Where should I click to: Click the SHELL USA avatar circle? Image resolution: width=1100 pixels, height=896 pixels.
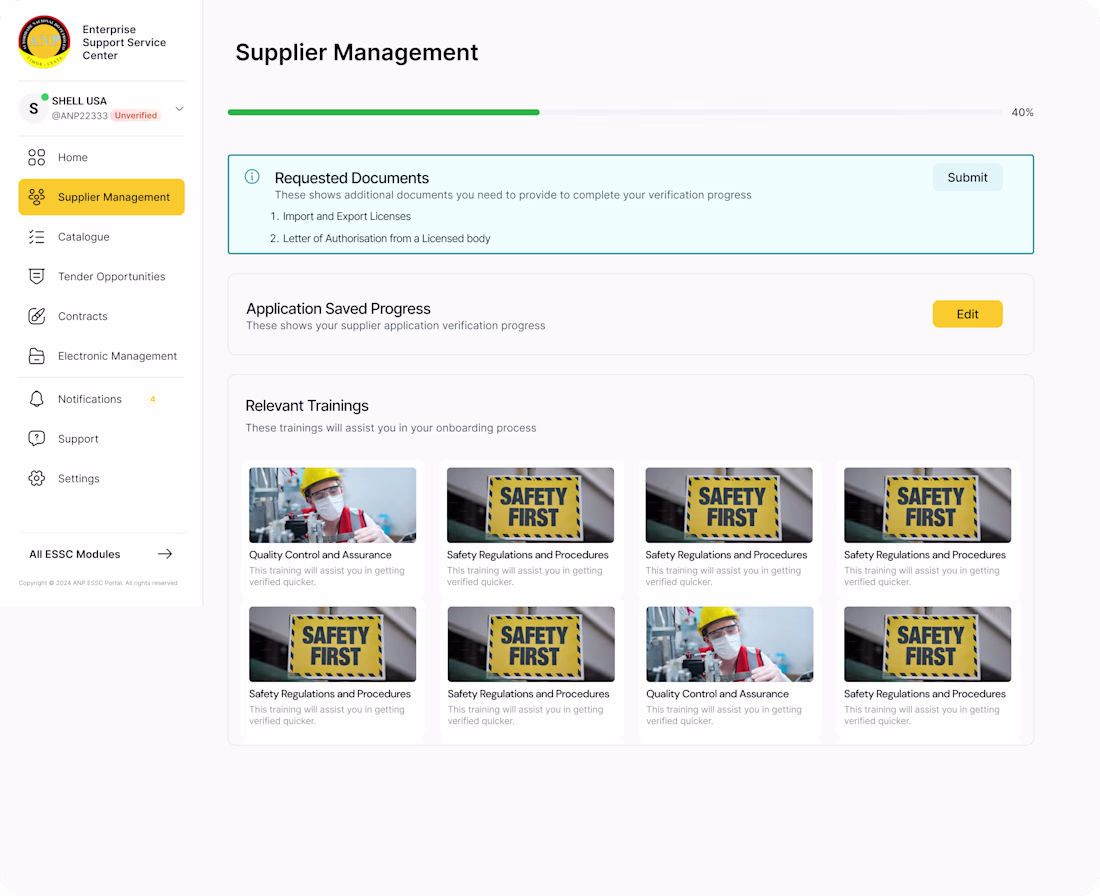click(33, 108)
